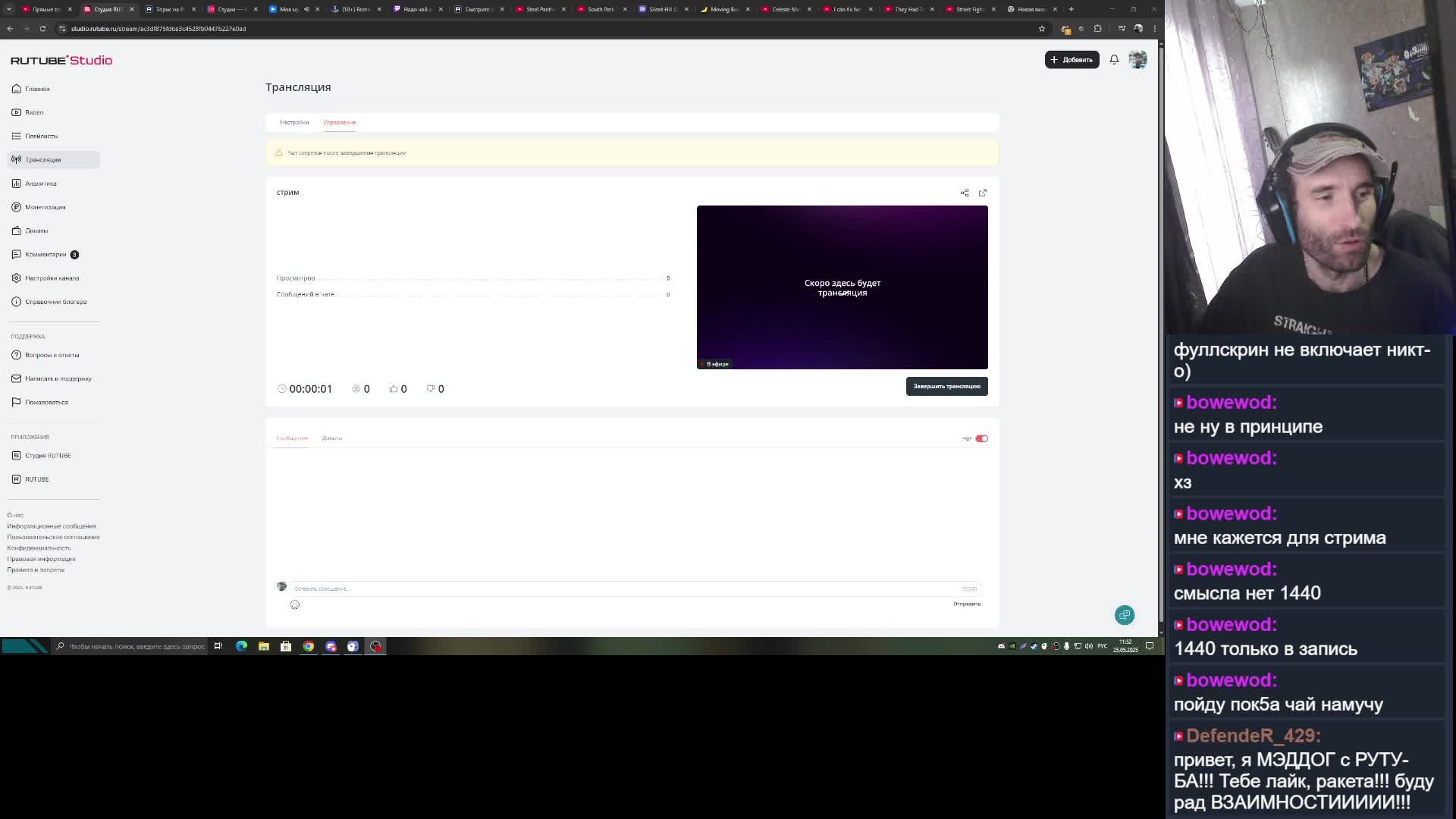Switch to the Донаты chat tab
This screenshot has height=819, width=1456.
(331, 438)
